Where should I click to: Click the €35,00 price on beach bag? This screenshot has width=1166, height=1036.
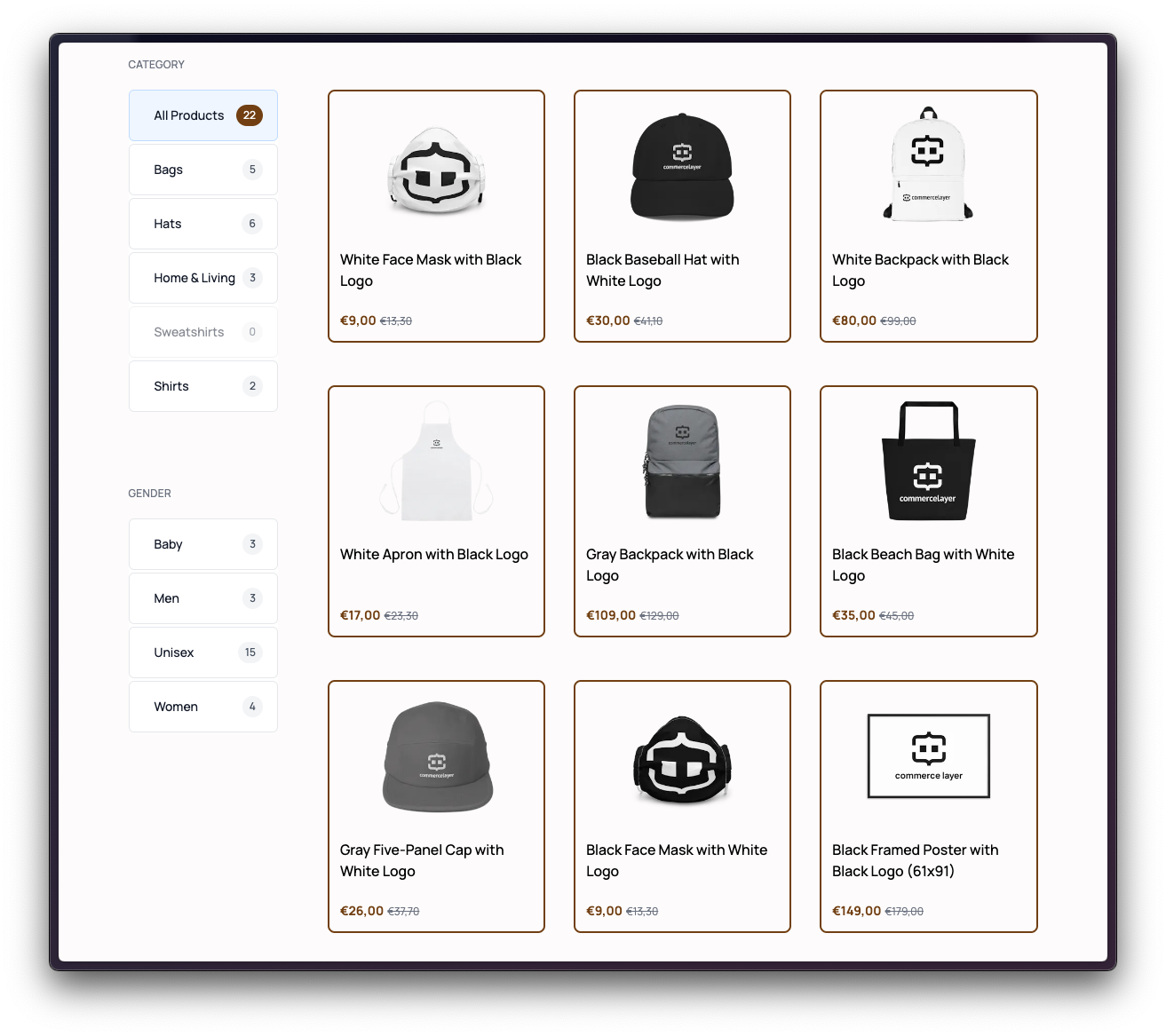click(853, 615)
